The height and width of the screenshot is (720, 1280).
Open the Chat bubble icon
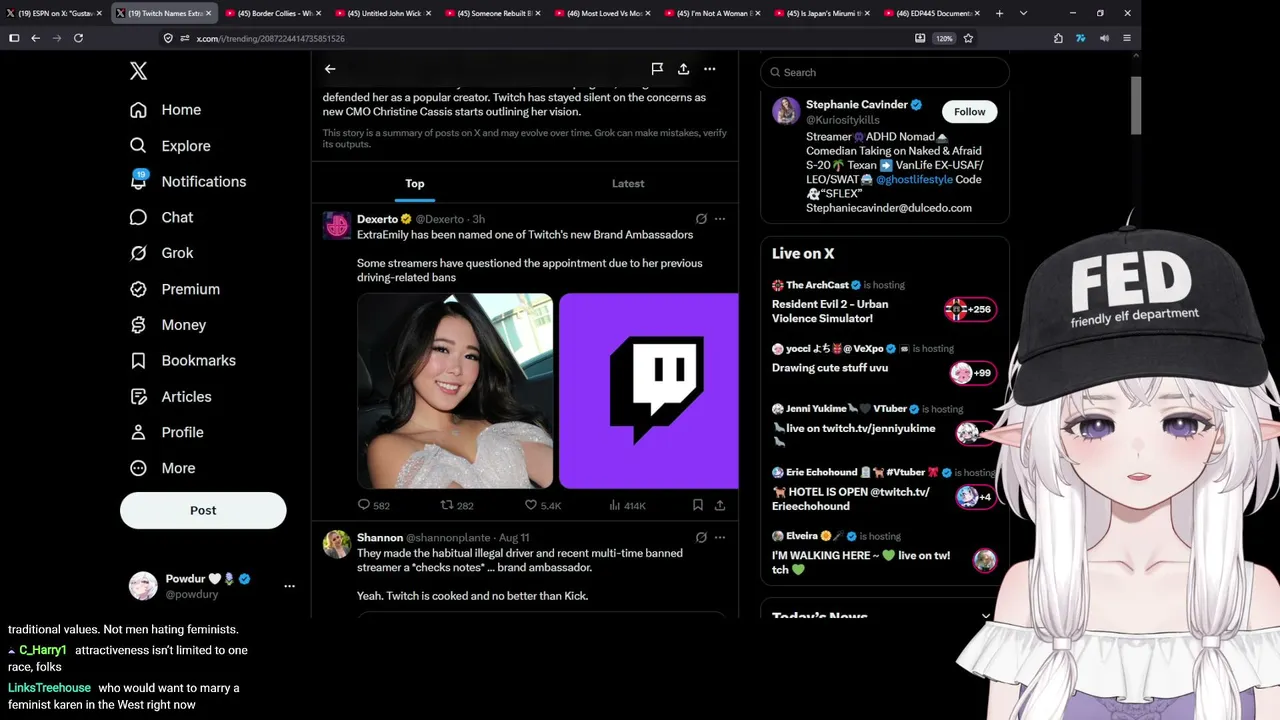139,217
